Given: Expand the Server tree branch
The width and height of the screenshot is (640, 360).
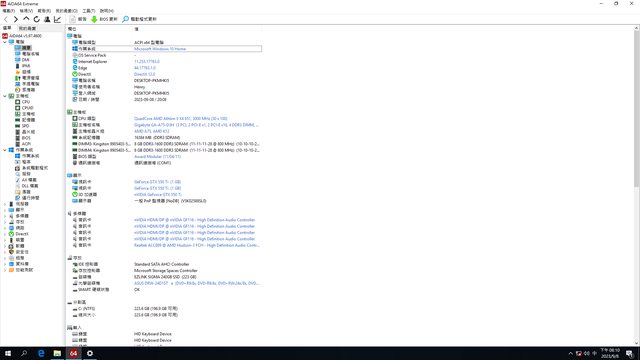Looking at the screenshot, I should [5, 204].
